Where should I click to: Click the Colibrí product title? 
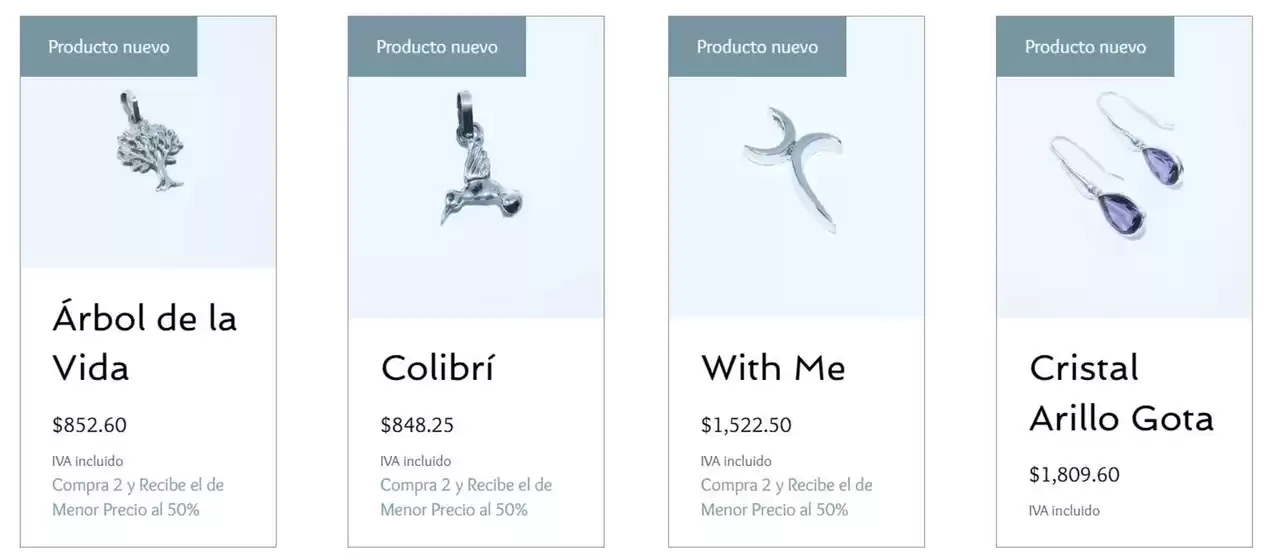437,368
